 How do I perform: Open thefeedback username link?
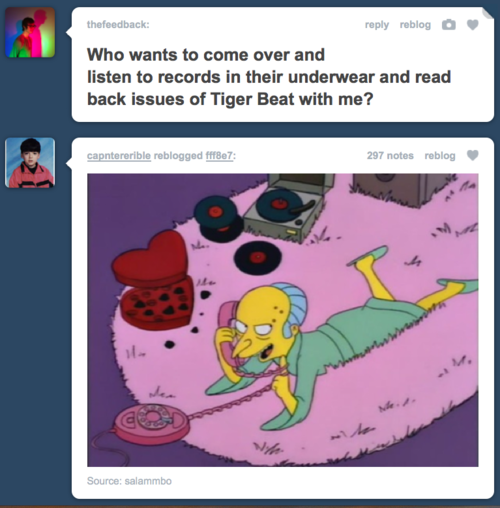coord(118,25)
